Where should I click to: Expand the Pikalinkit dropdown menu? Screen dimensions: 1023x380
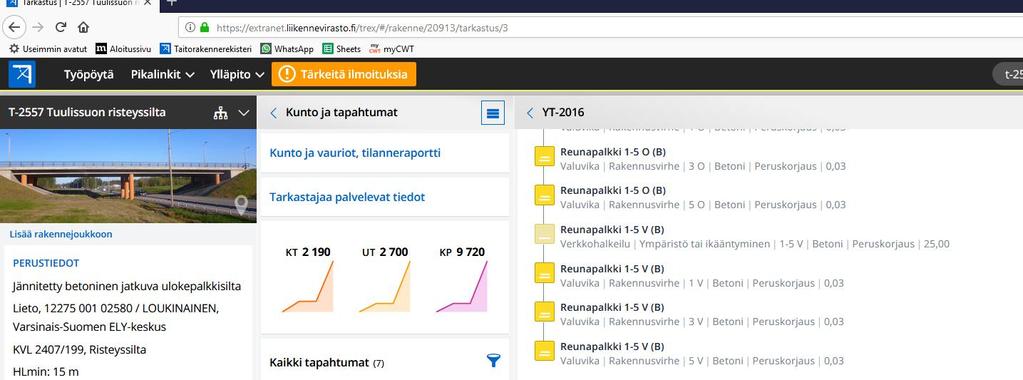[x=162, y=74]
